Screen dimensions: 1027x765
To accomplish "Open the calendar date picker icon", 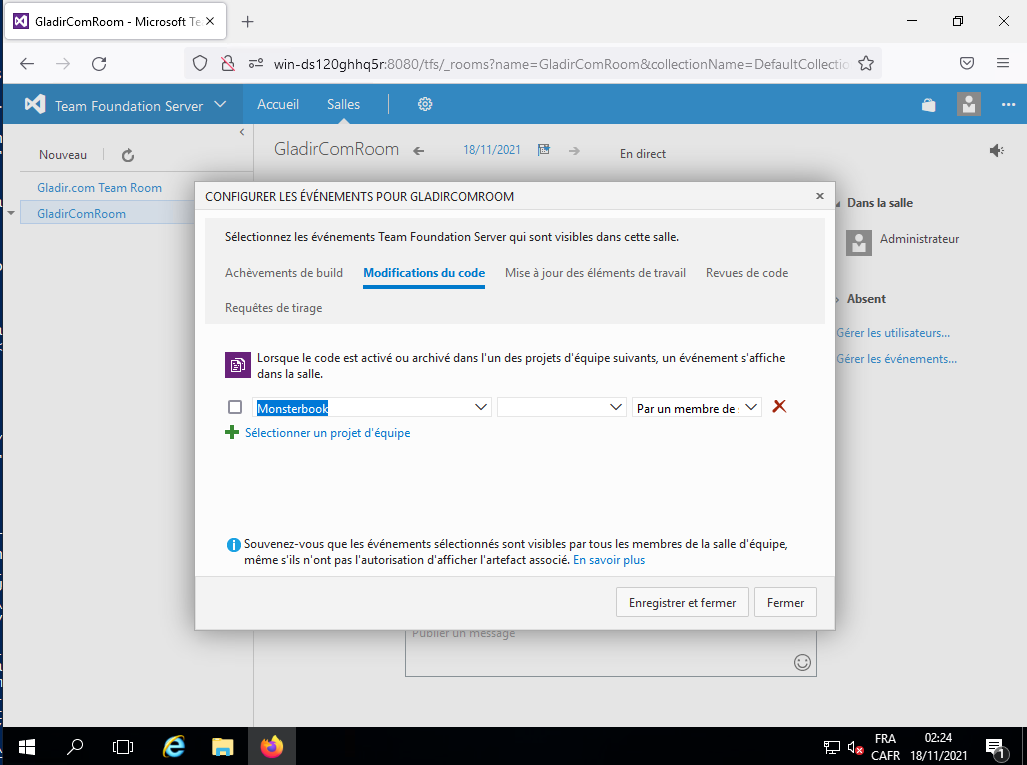I will click(x=544, y=150).
